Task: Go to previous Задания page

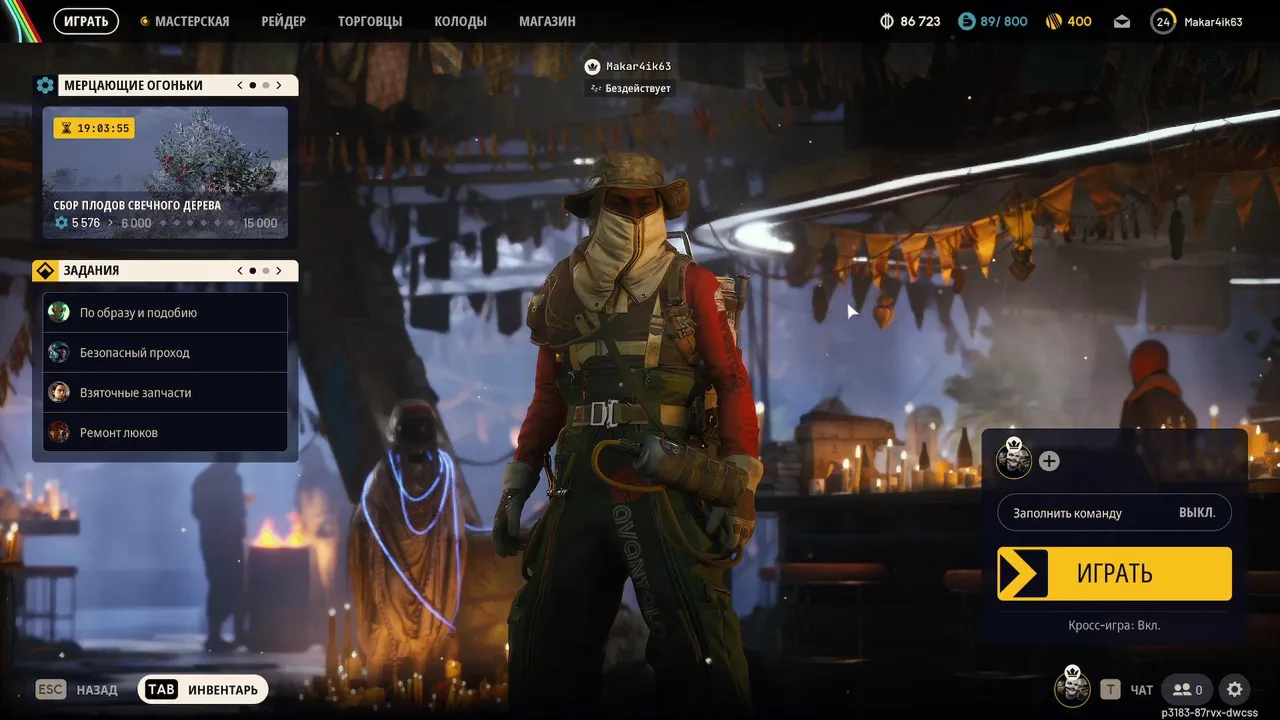Action: pyautogui.click(x=240, y=270)
